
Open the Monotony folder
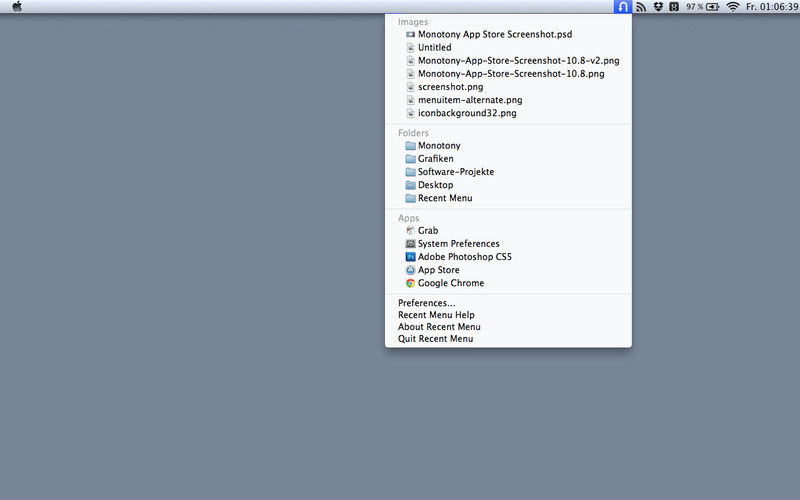point(508,145)
